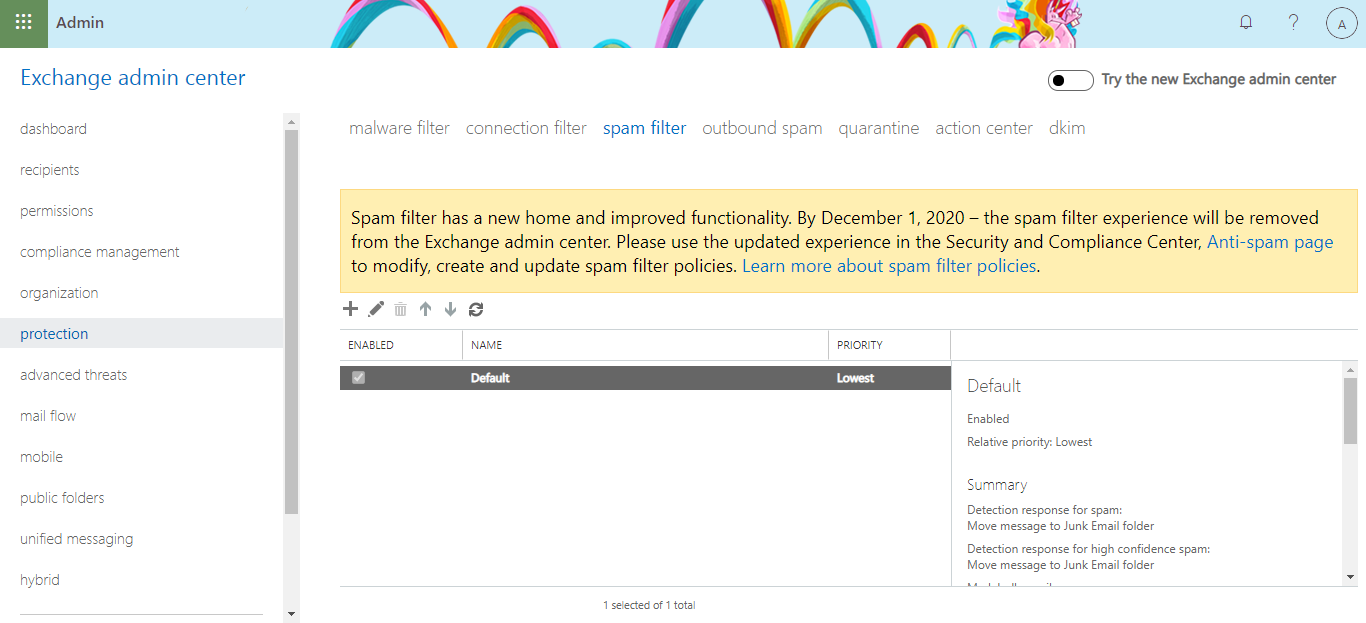The height and width of the screenshot is (623, 1366).
Task: Open the app launcher waffle icon
Action: 23,22
